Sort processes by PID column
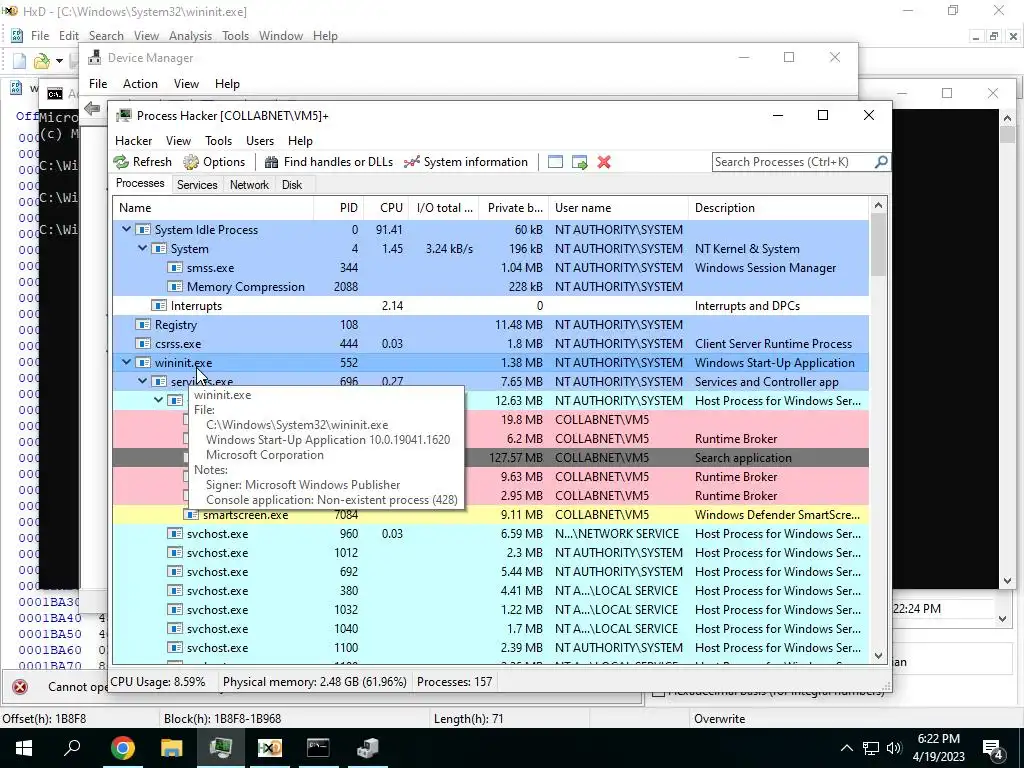 (x=338, y=208)
